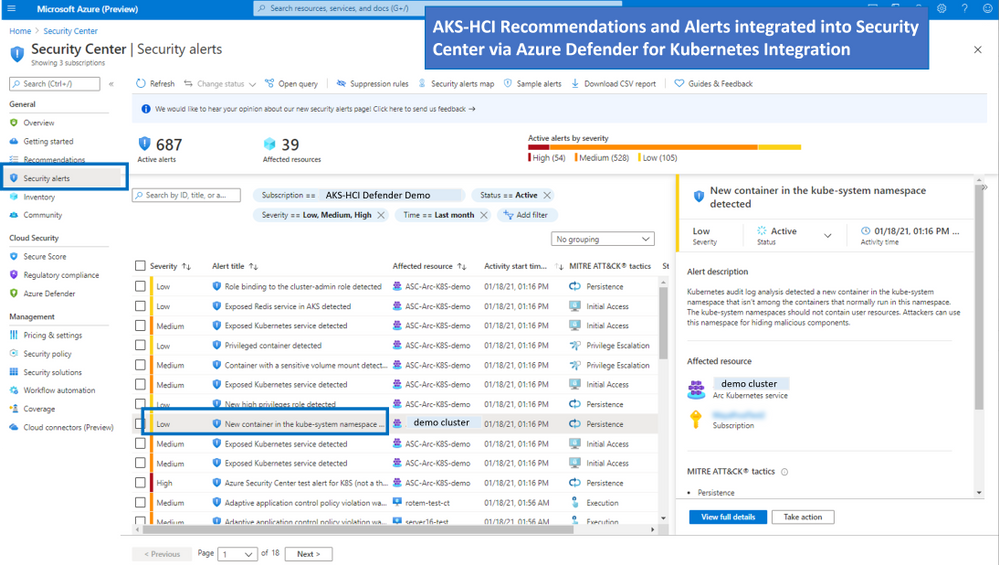The height and width of the screenshot is (565, 999).
Task: Click the Take action button
Action: coord(803,517)
